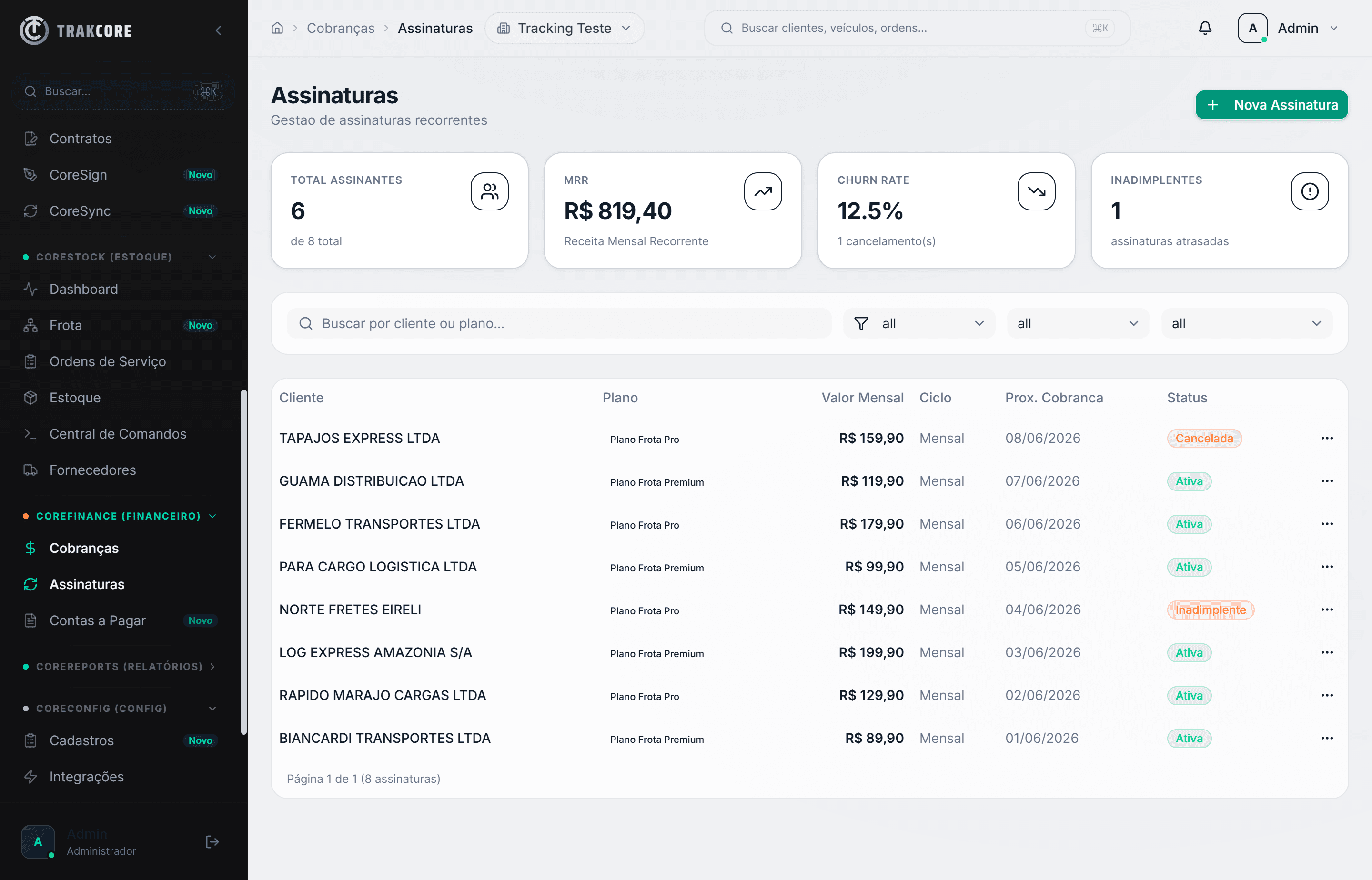1372x880 pixels.
Task: Click the Estoque box icon
Action: [30, 398]
